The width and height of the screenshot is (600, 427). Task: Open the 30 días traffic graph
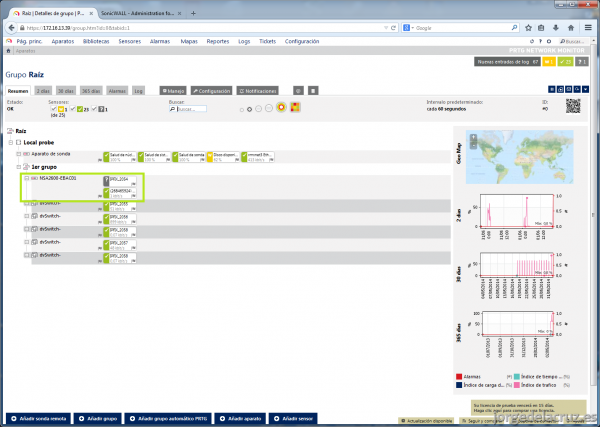[x=517, y=265]
